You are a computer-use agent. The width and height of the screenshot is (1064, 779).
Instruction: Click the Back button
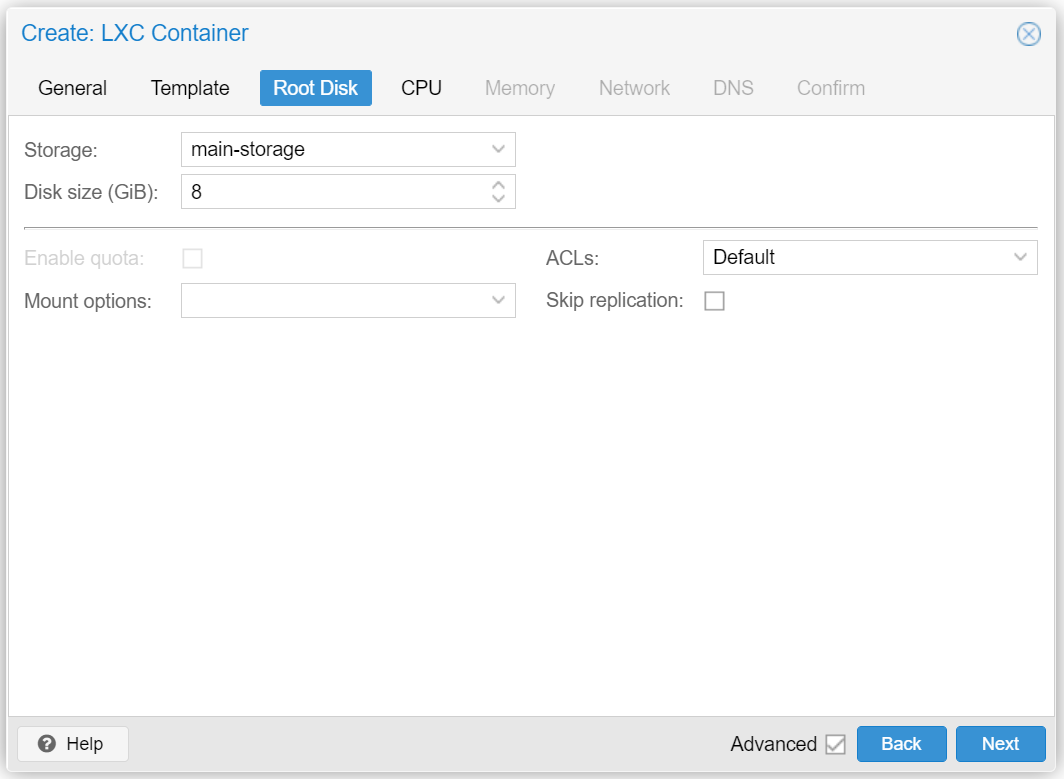tap(901, 744)
